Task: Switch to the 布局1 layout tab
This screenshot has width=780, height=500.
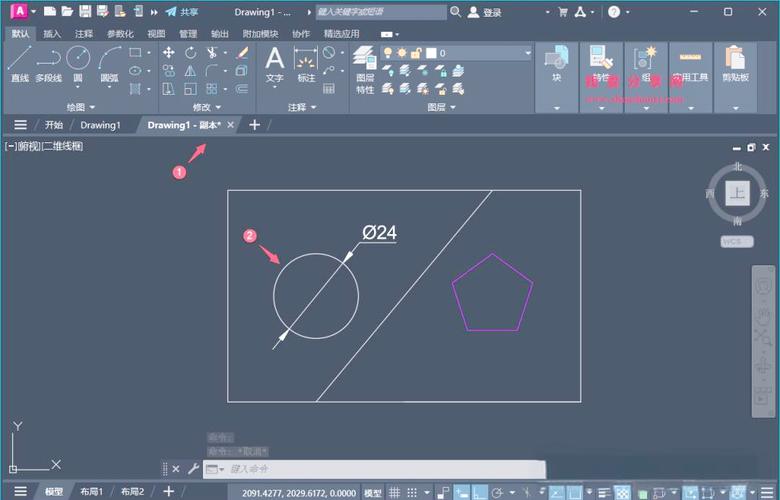Action: (92, 492)
